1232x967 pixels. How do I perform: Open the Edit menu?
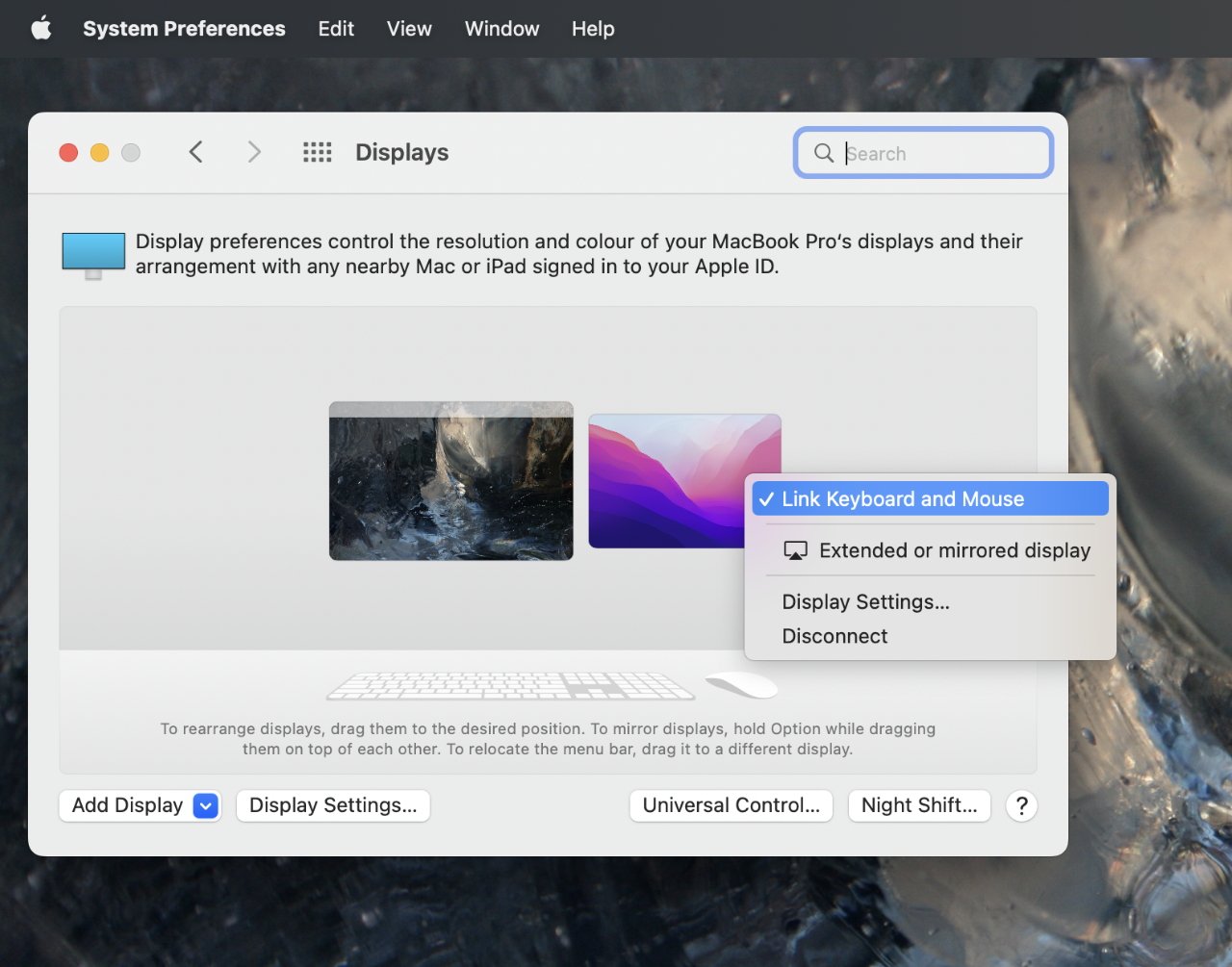pos(336,29)
